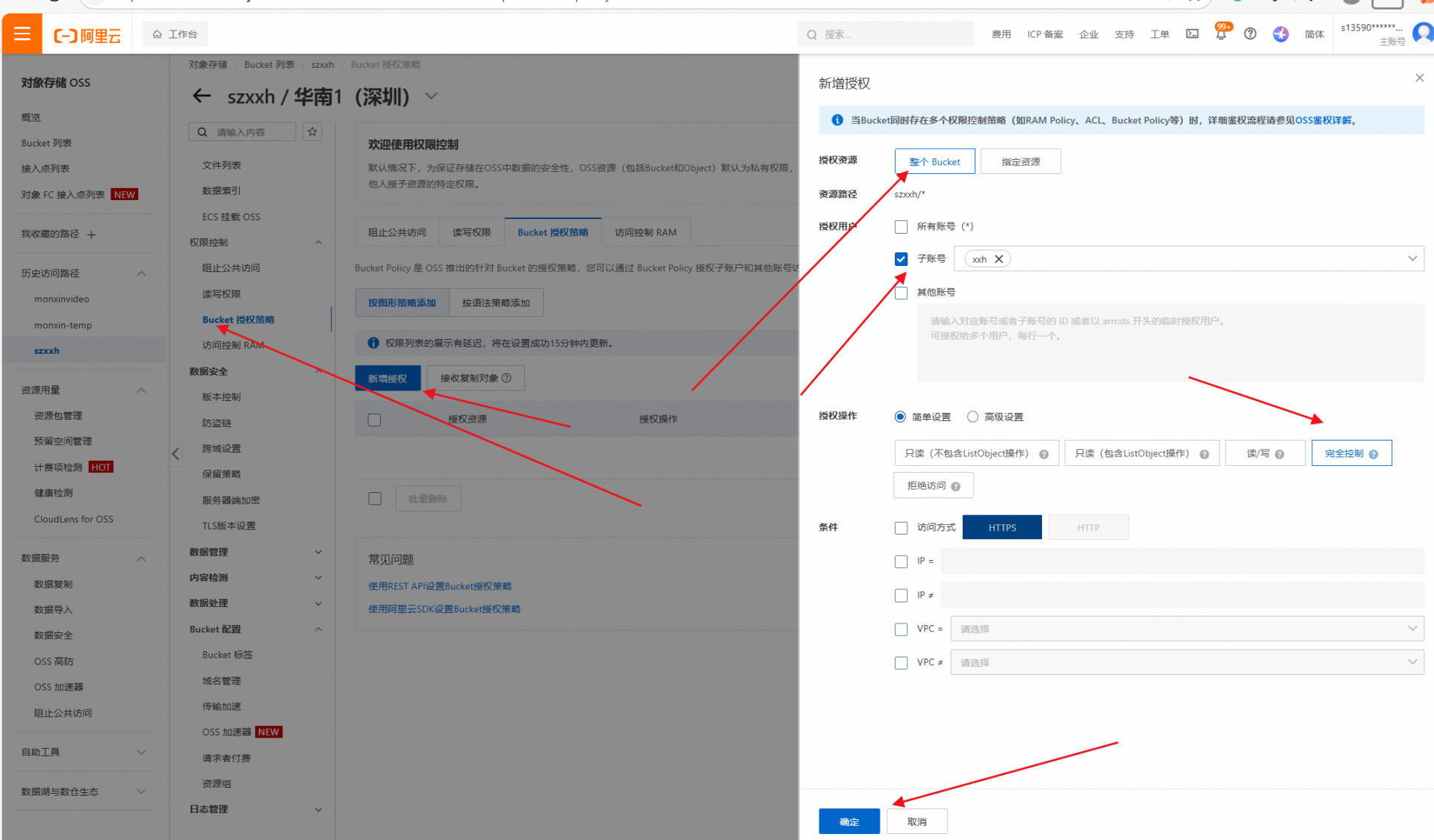Remove the xxh sub-account tag
Screen dimensions: 1434x840
999,259
